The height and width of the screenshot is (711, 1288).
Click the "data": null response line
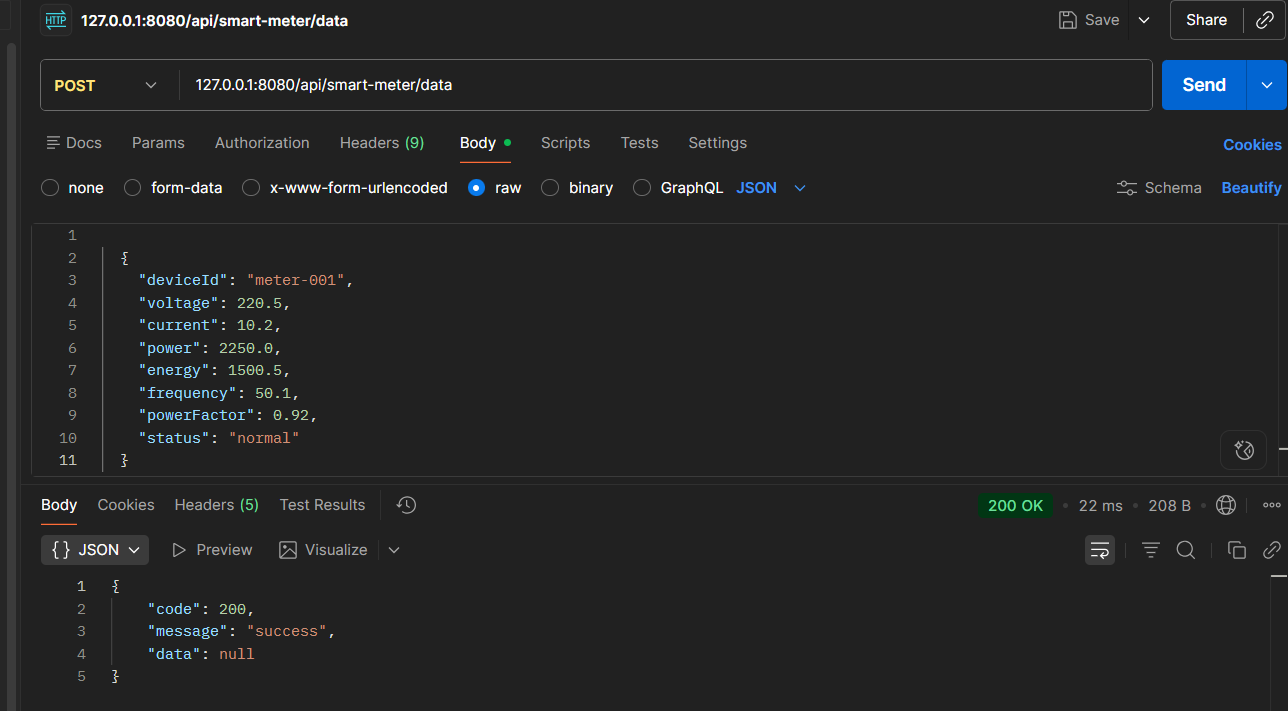pyautogui.click(x=201, y=654)
